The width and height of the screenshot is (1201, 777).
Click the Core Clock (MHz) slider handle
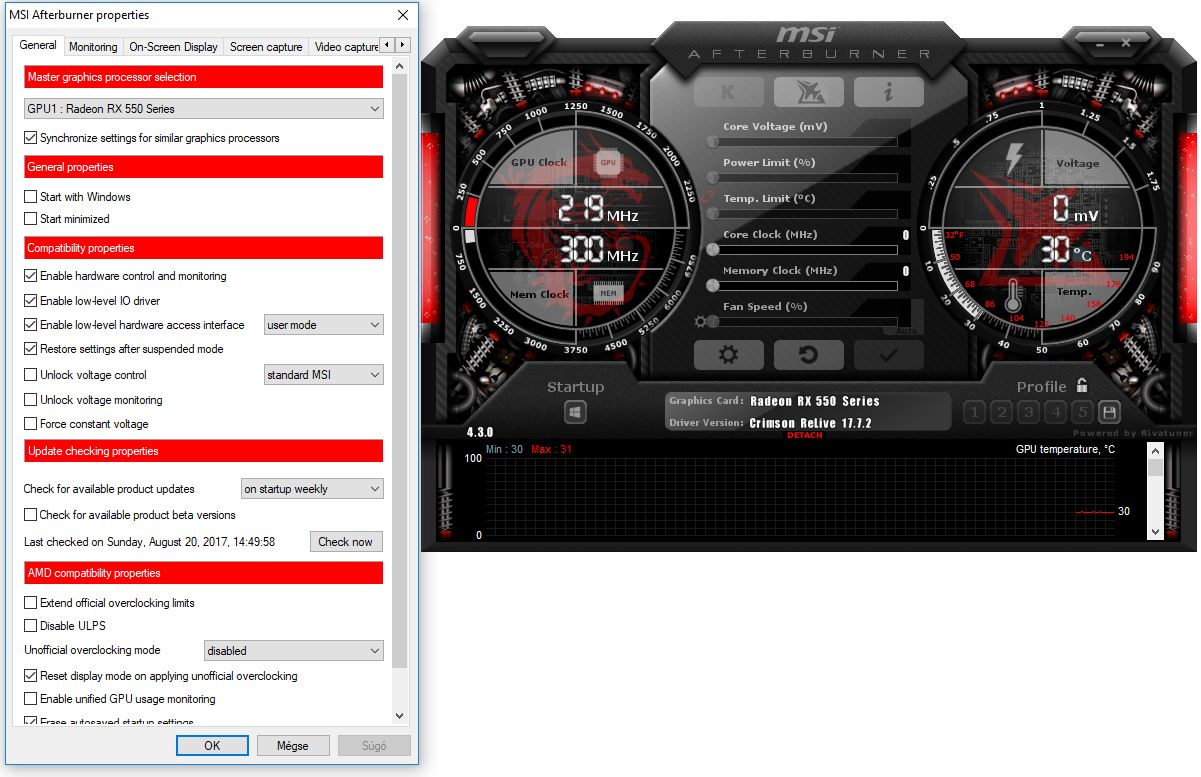(713, 250)
